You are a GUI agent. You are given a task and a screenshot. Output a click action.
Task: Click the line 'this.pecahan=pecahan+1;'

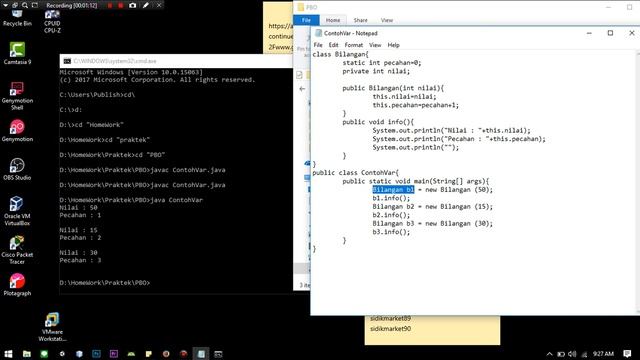(x=416, y=105)
